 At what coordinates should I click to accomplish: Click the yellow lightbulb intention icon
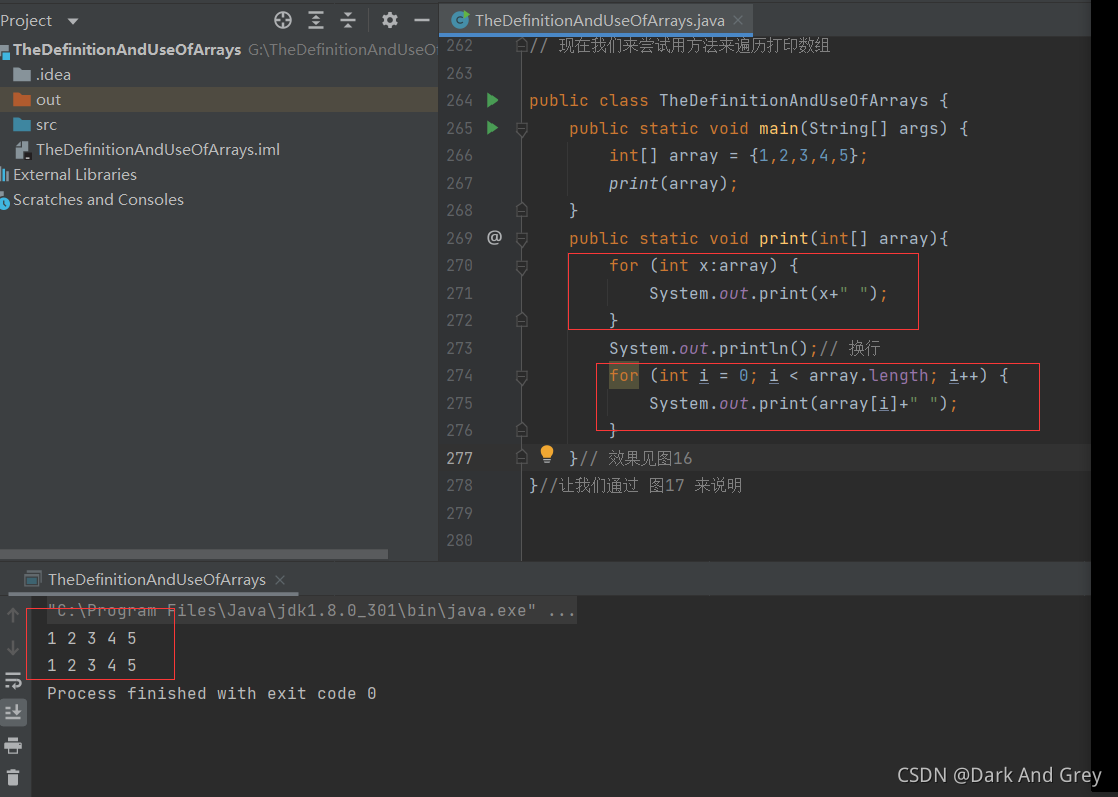(x=547, y=454)
